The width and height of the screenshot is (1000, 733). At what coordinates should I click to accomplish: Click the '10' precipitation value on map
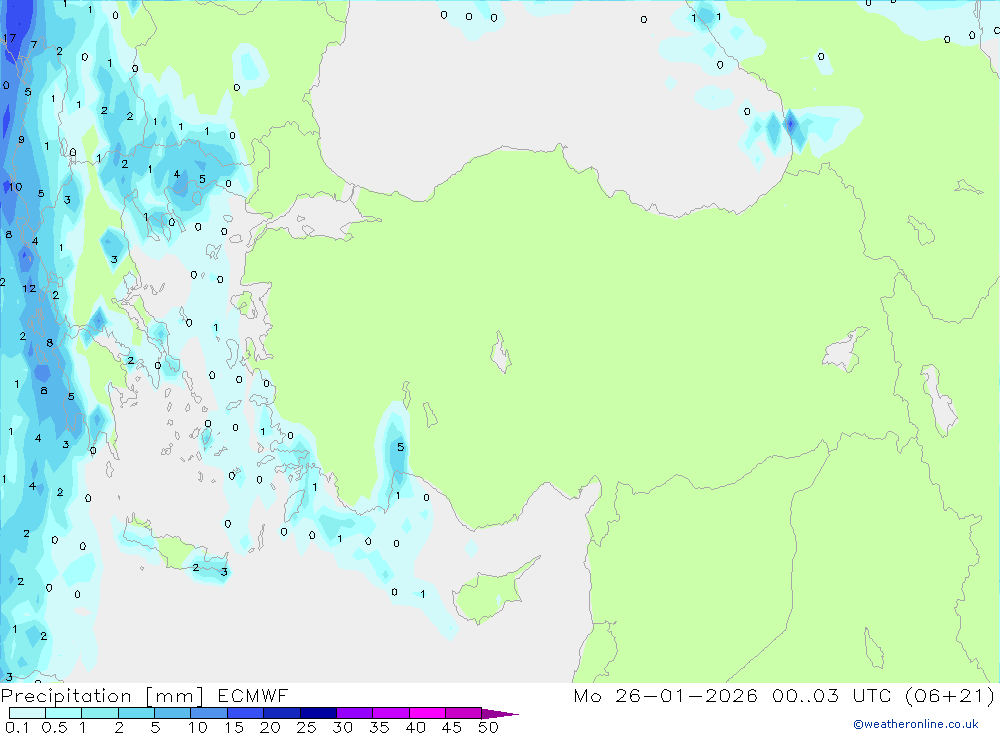coord(15,187)
